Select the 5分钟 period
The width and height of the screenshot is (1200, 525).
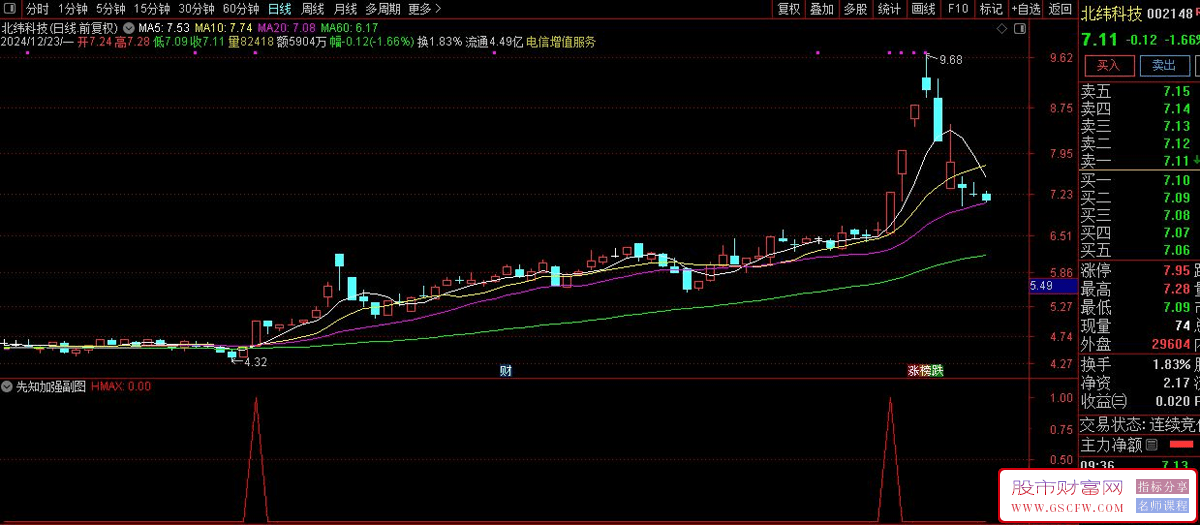point(112,9)
